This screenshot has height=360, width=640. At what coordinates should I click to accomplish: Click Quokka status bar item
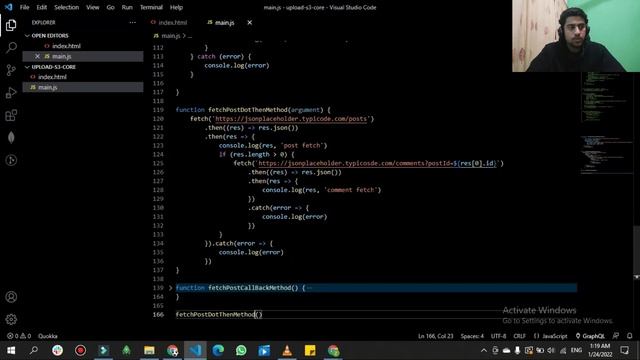[x=48, y=336]
